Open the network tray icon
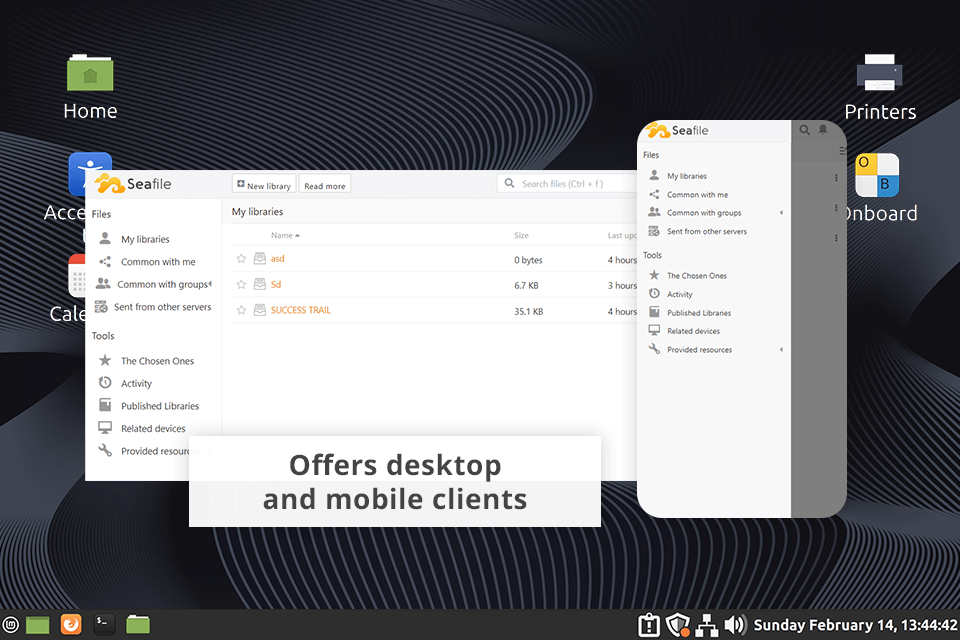960x640 pixels. [x=707, y=625]
